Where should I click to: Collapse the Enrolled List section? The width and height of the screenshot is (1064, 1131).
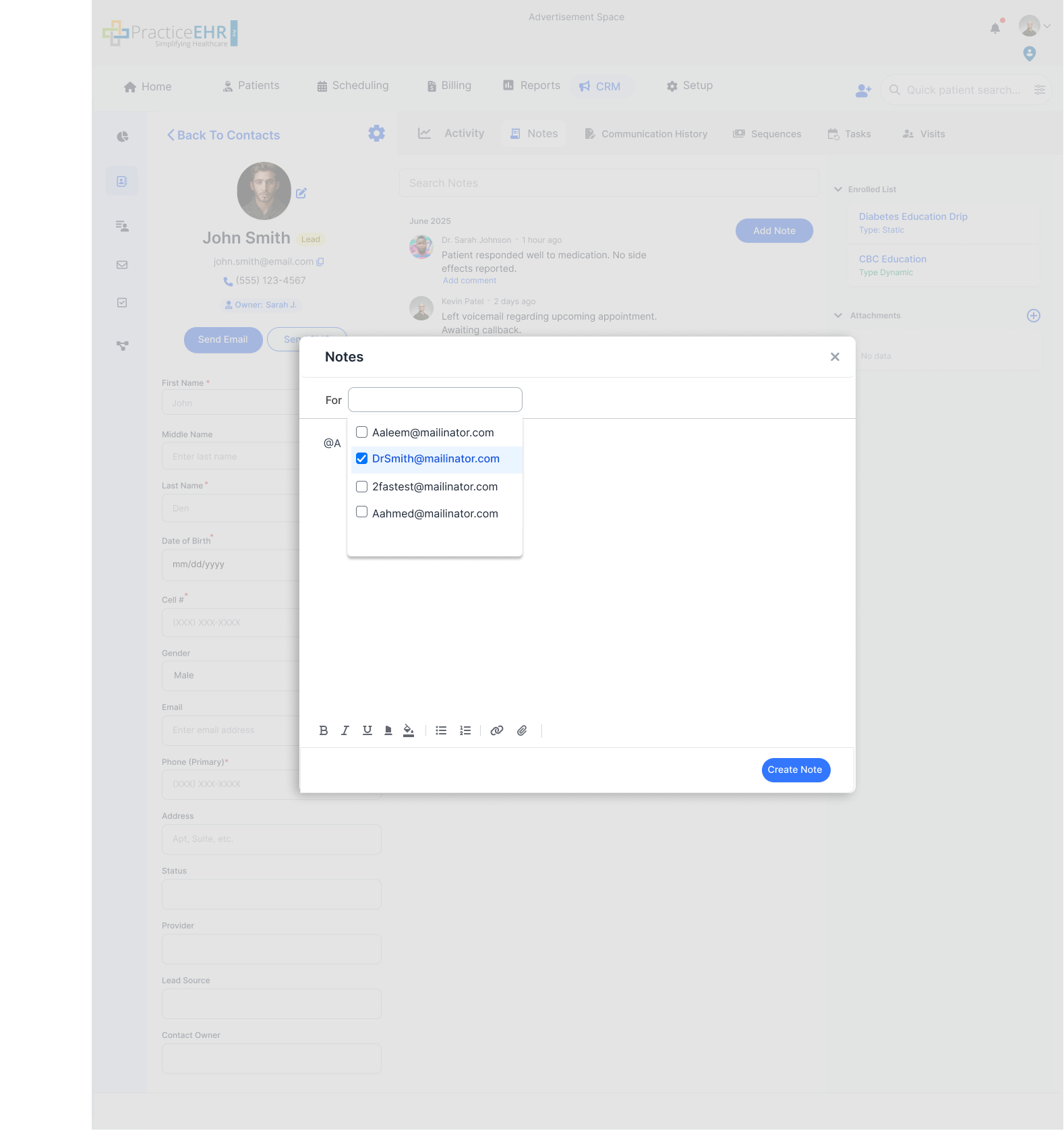[x=838, y=190]
